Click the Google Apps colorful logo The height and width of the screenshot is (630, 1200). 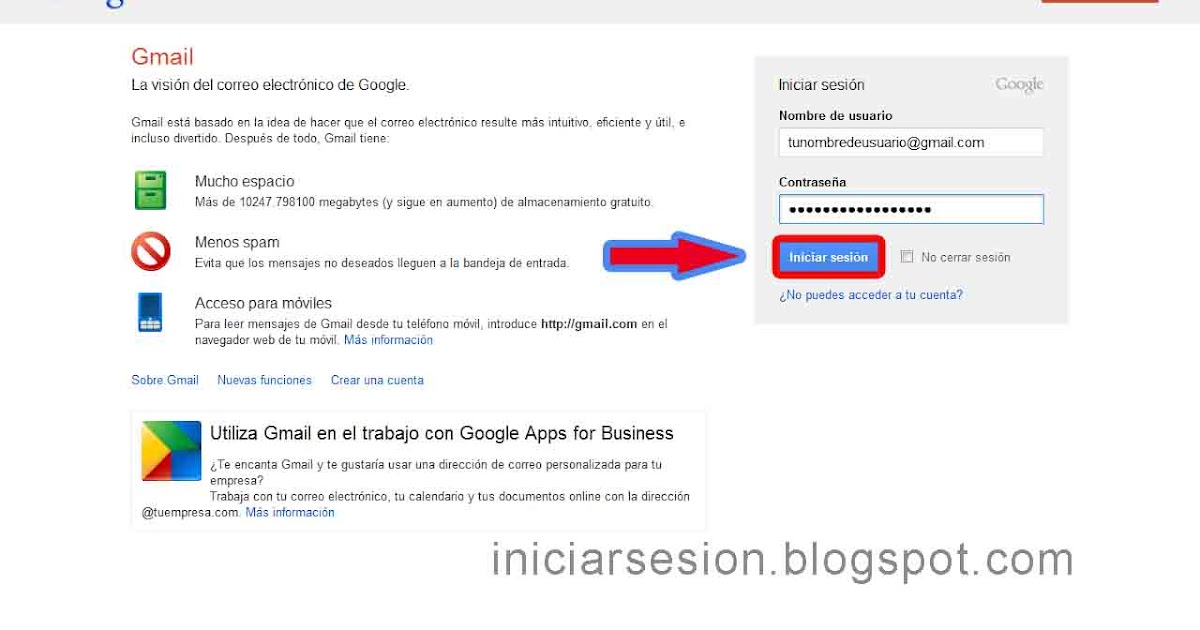coord(171,451)
